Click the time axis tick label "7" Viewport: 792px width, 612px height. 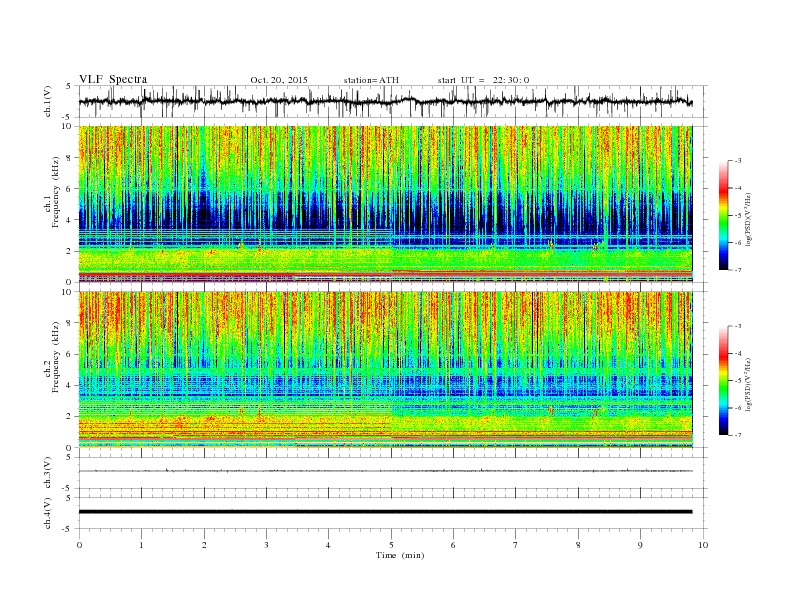pos(516,545)
